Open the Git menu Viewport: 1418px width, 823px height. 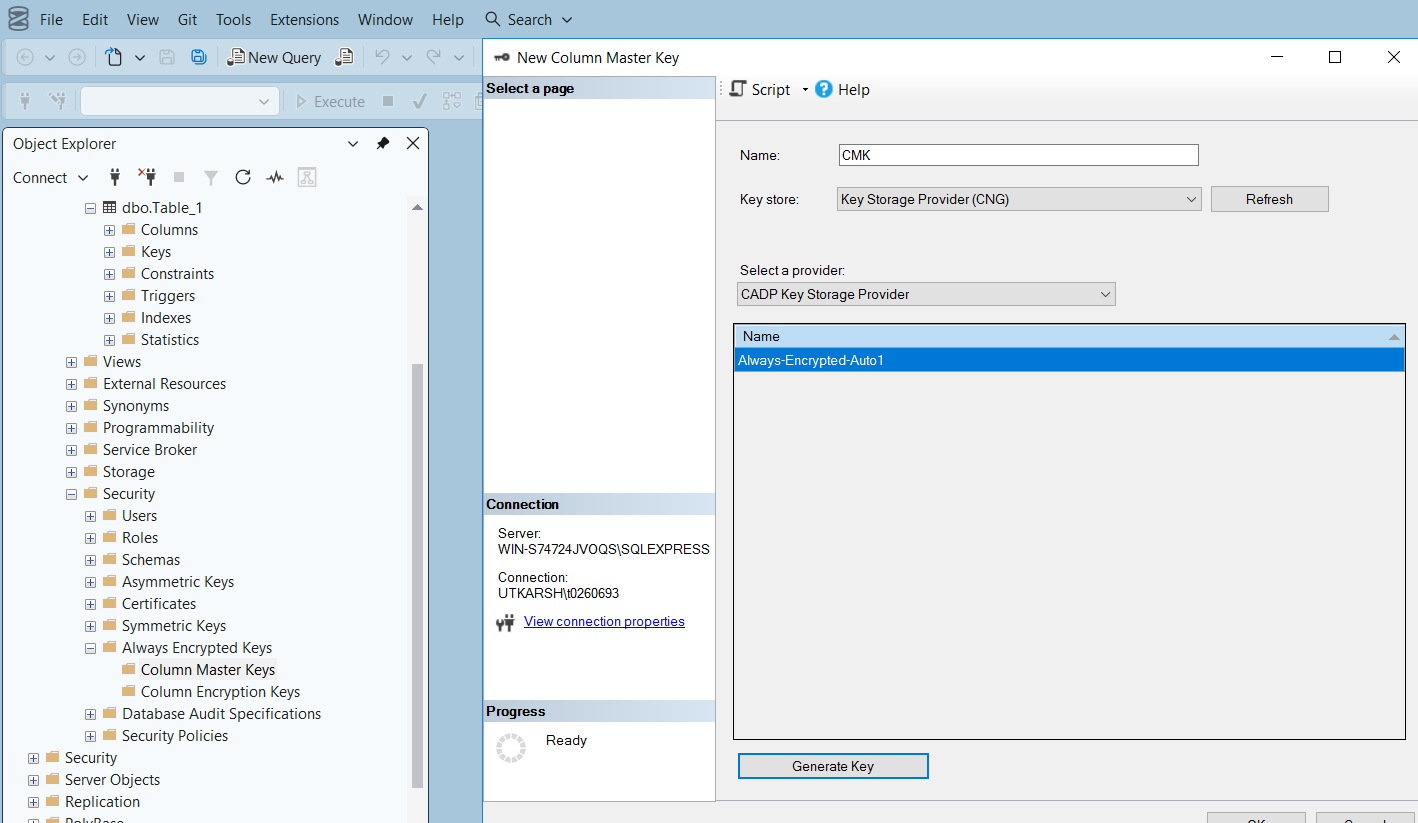point(187,19)
